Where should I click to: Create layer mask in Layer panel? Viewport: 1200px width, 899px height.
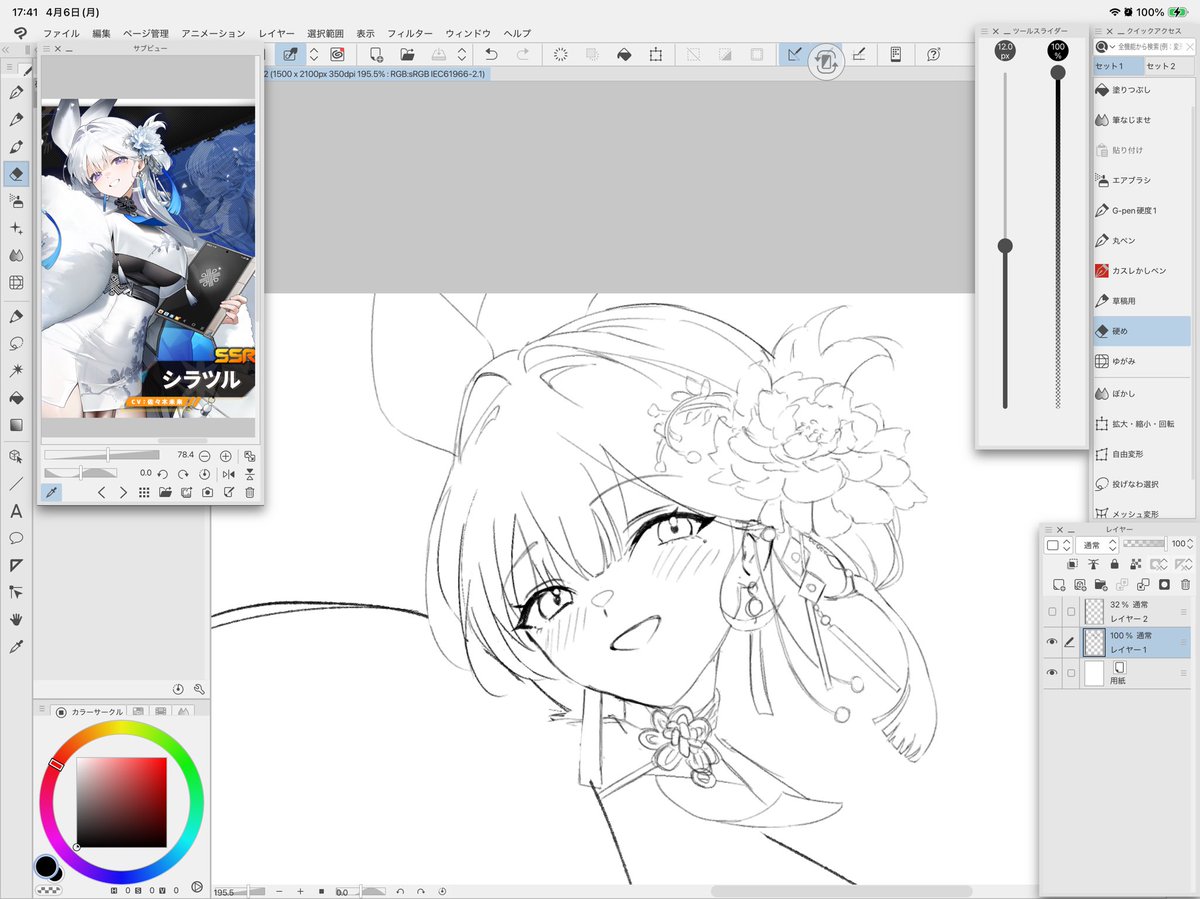[x=1164, y=584]
